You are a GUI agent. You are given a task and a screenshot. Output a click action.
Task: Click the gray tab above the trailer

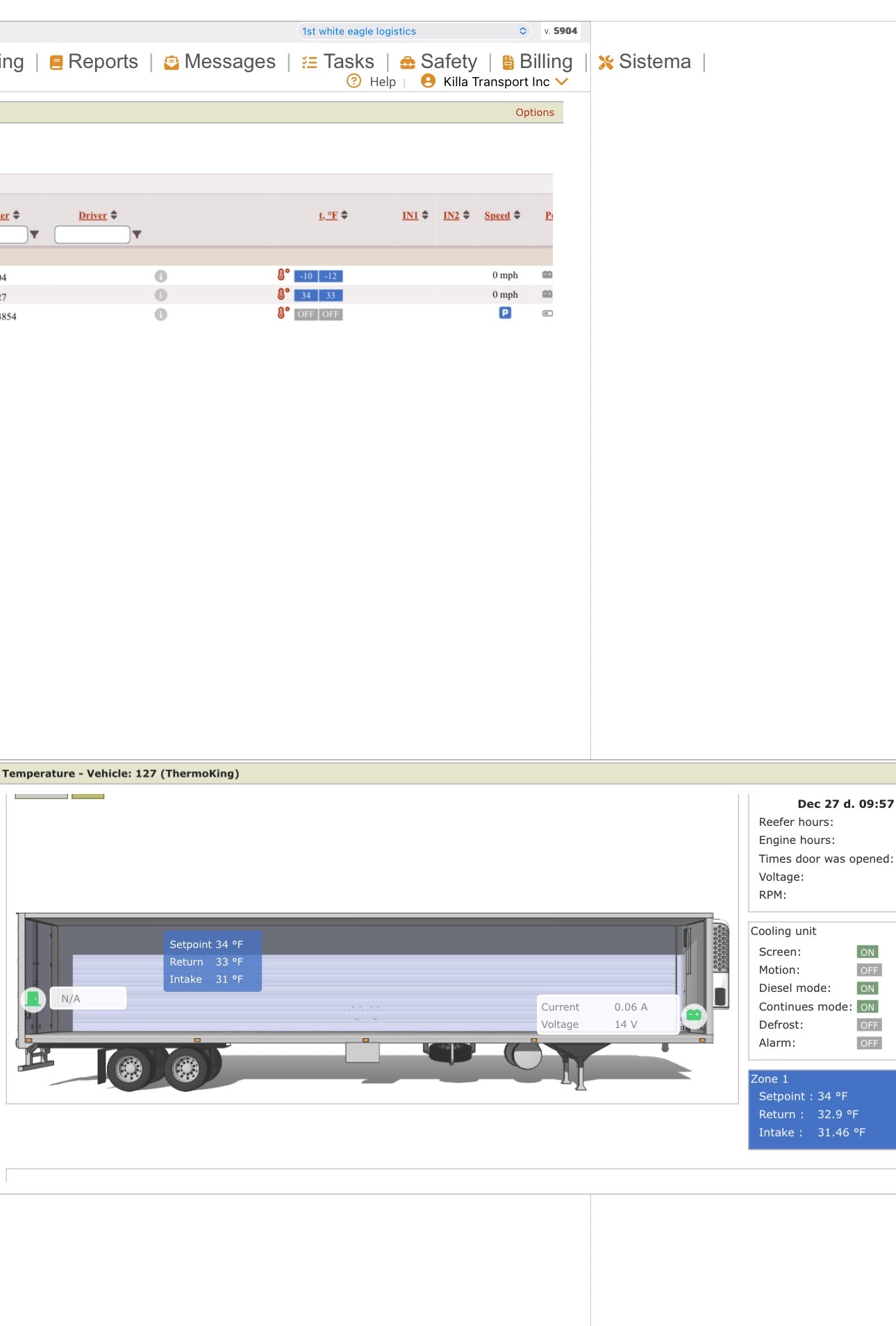[42, 796]
